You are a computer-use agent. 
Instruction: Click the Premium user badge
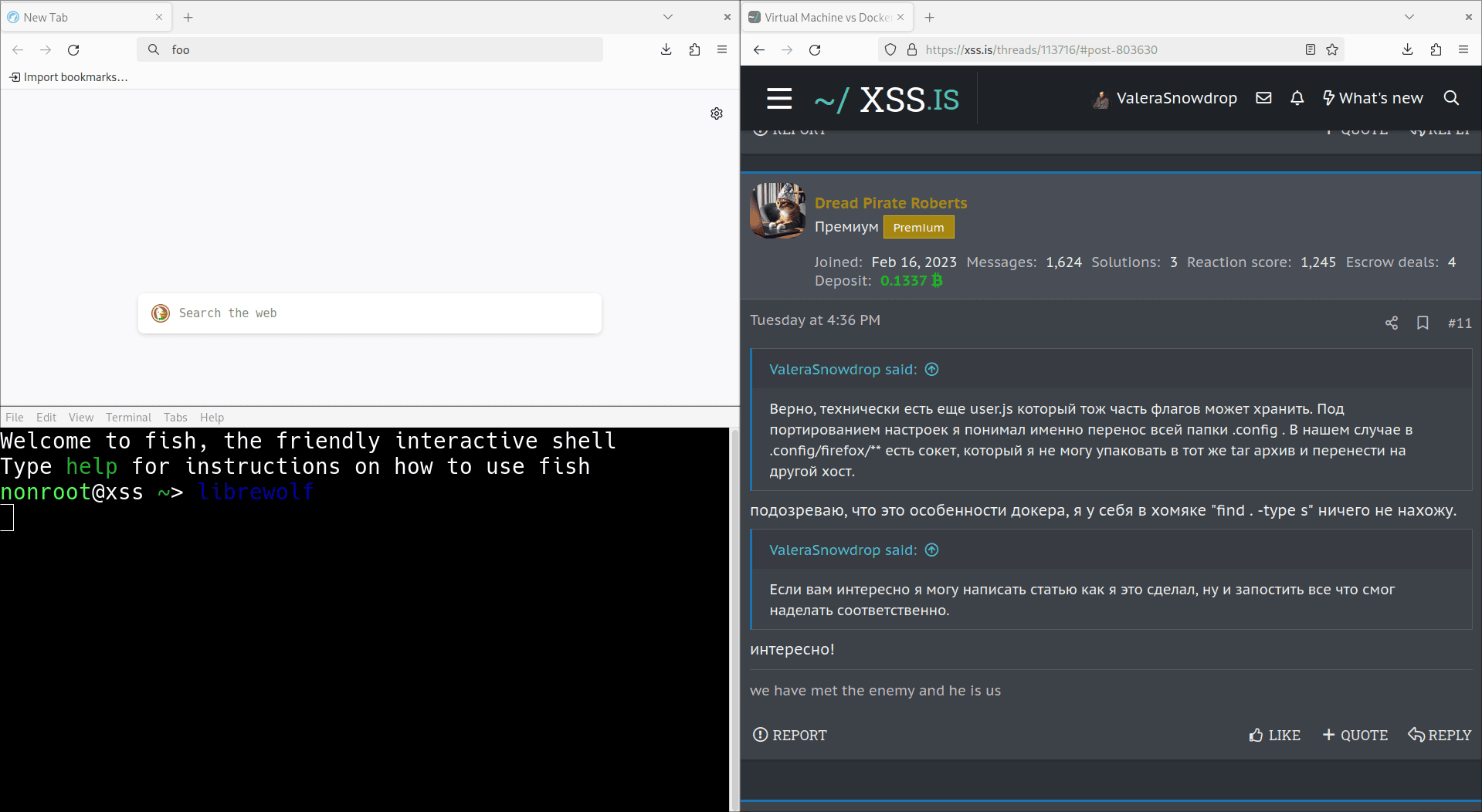[918, 228]
